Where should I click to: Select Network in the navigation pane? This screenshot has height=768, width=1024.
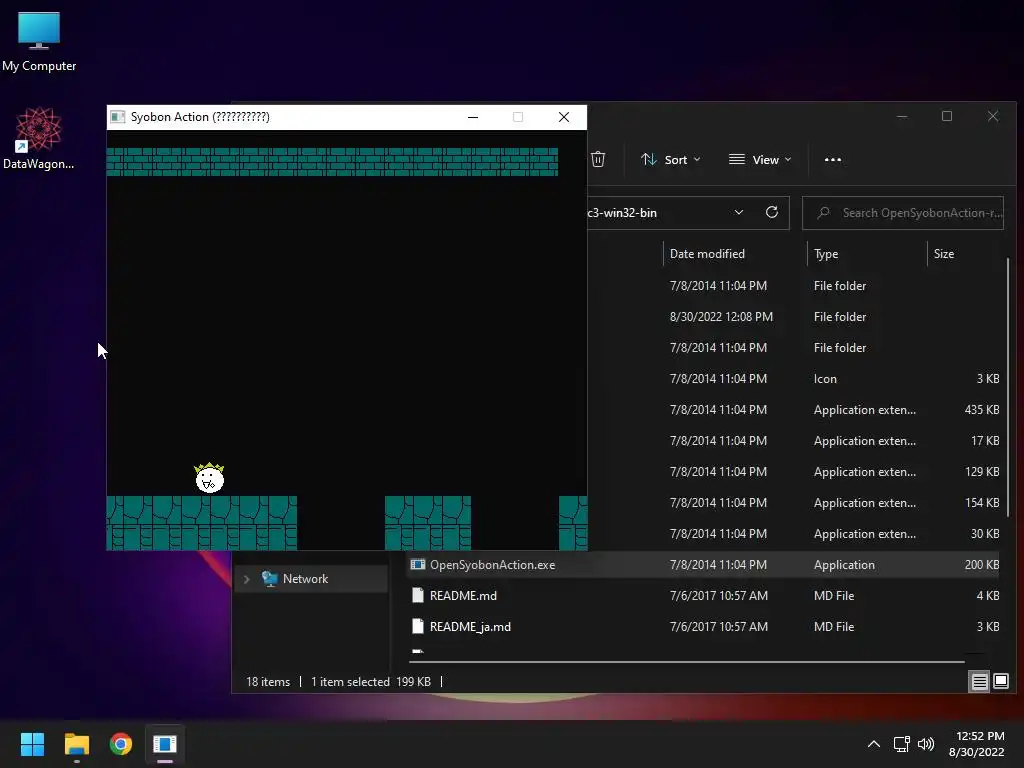[x=311, y=579]
